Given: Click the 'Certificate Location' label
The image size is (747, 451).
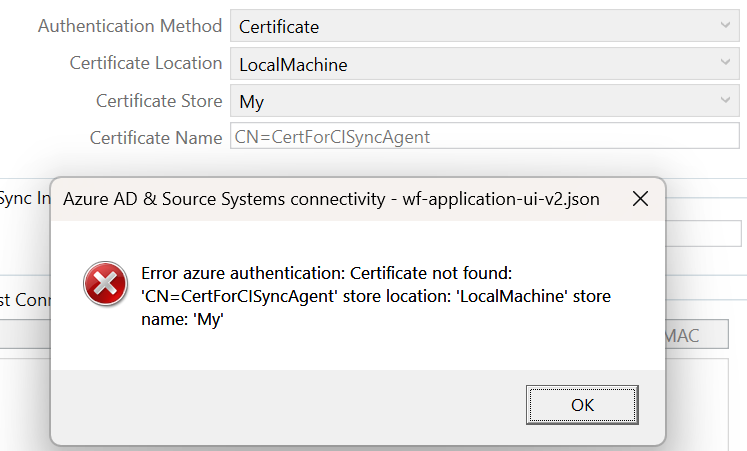Looking at the screenshot, I should (x=146, y=63).
